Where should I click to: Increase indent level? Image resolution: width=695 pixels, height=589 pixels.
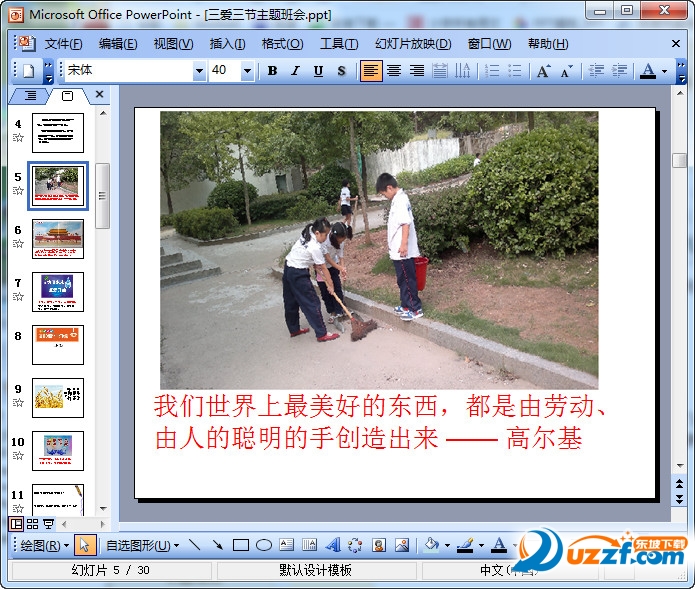pos(619,71)
